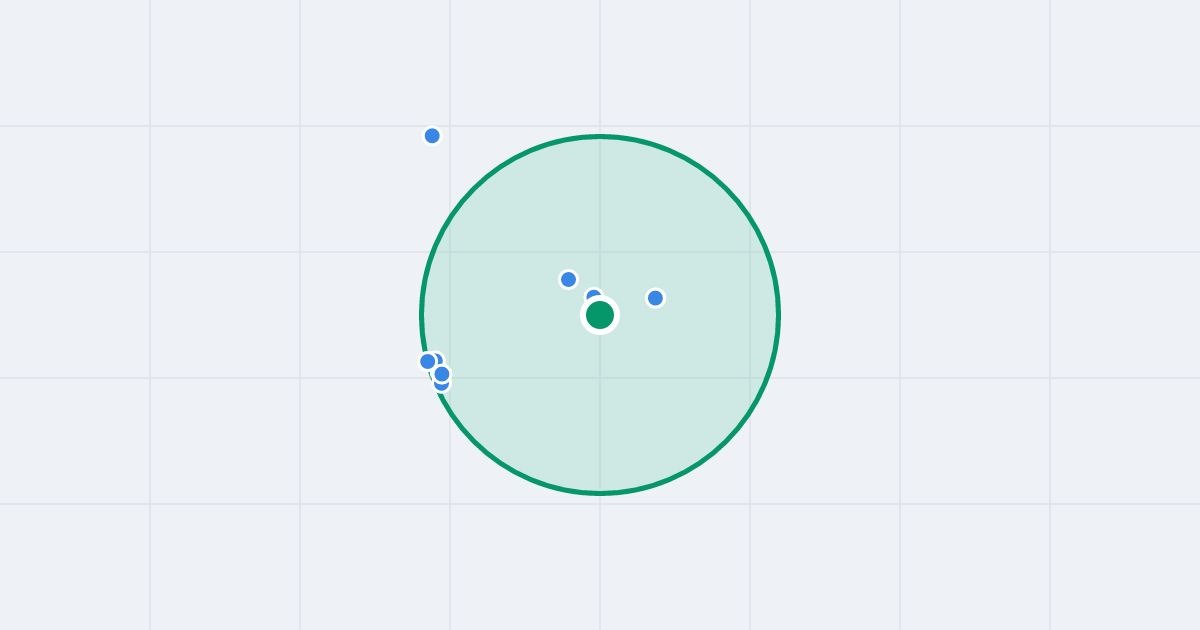The image size is (1200, 630).
Task: Click the green center marker of the circle
Action: pos(600,315)
